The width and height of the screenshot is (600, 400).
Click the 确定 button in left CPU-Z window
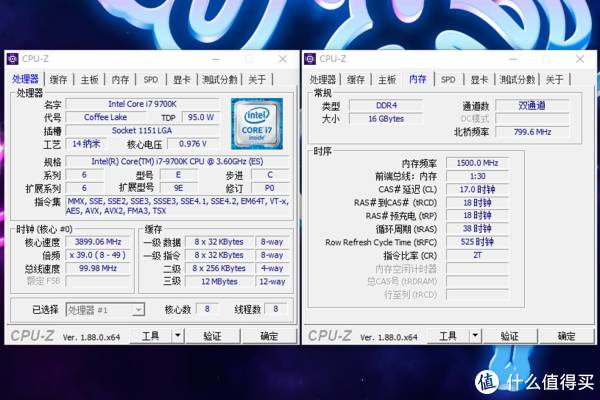coord(269,336)
